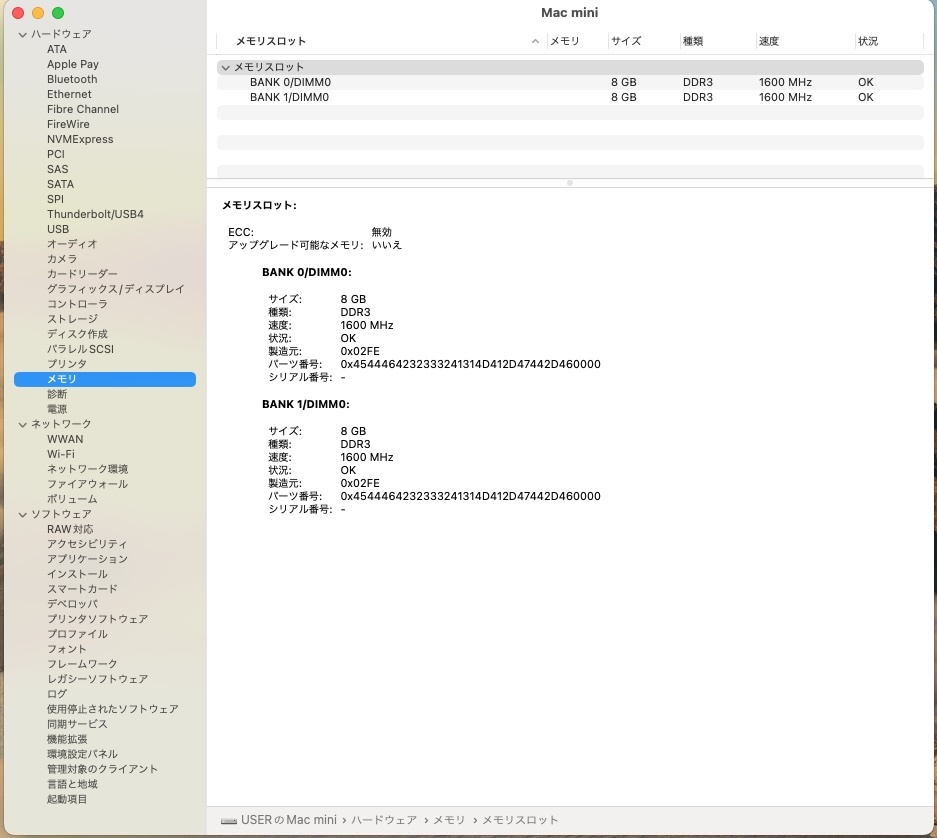Select BANK 0/DIMM0 table row
The height and width of the screenshot is (838, 937).
click(x=570, y=82)
